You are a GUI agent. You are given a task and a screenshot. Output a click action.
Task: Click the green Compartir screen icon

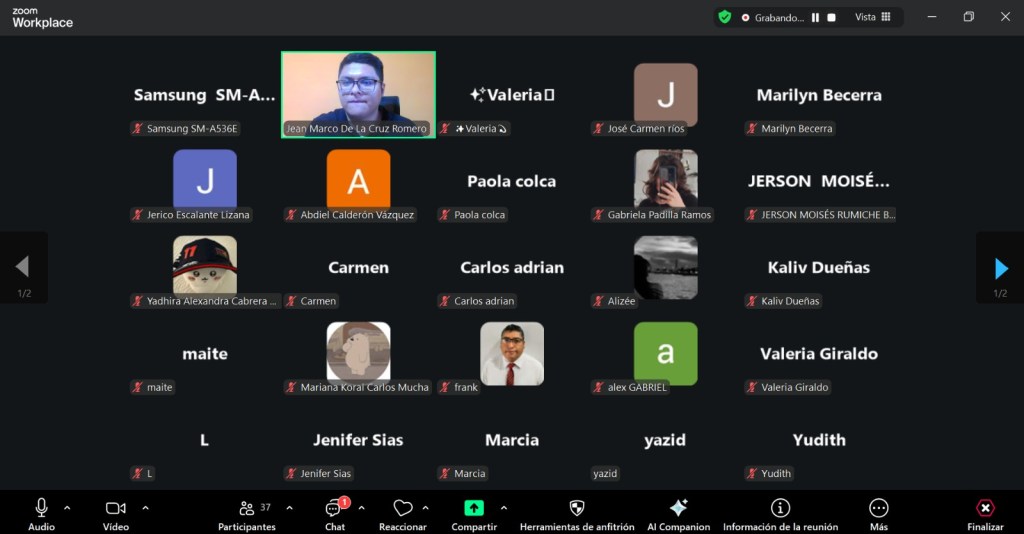(x=474, y=509)
